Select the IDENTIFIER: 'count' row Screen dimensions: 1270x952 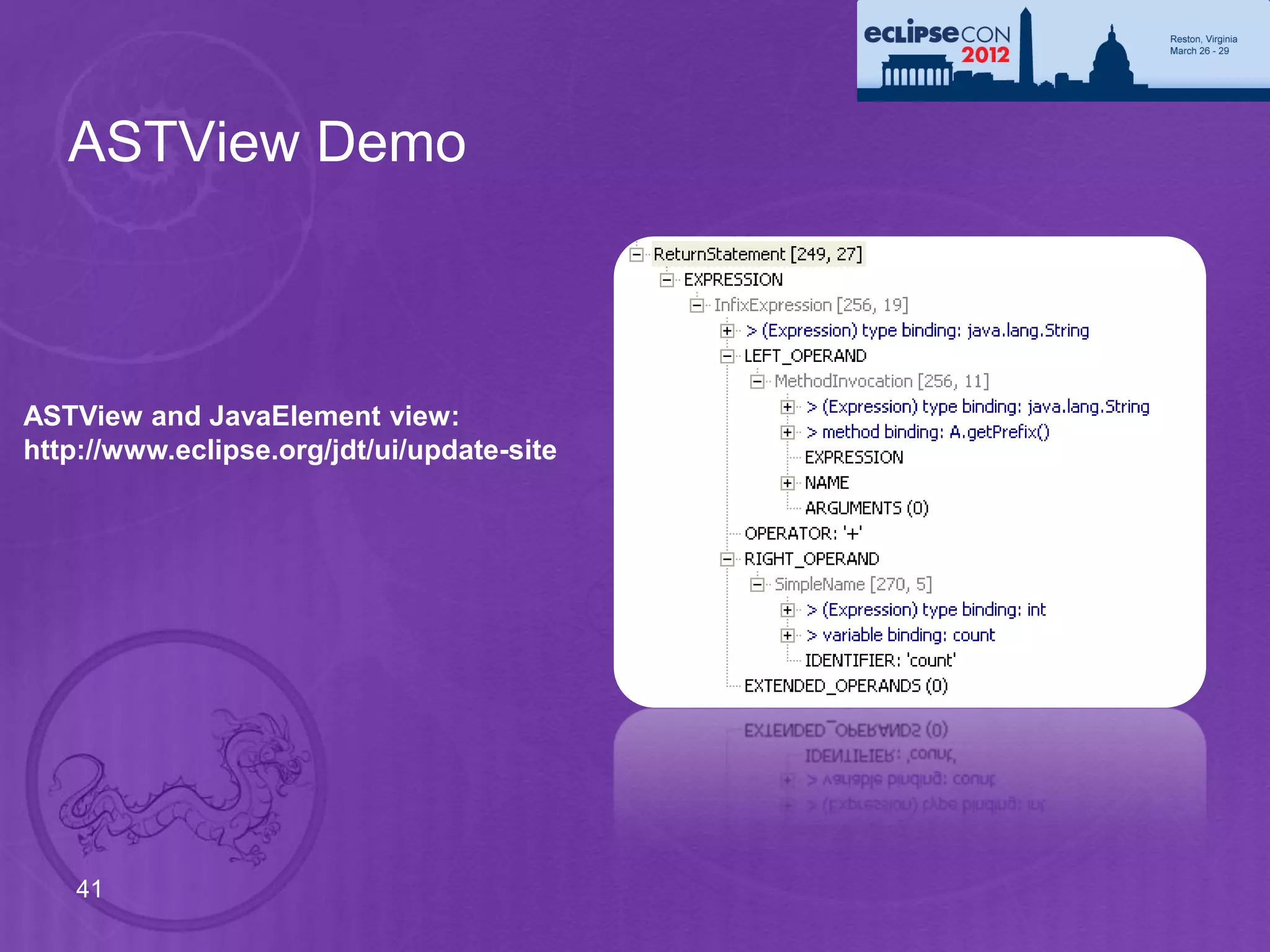point(880,661)
